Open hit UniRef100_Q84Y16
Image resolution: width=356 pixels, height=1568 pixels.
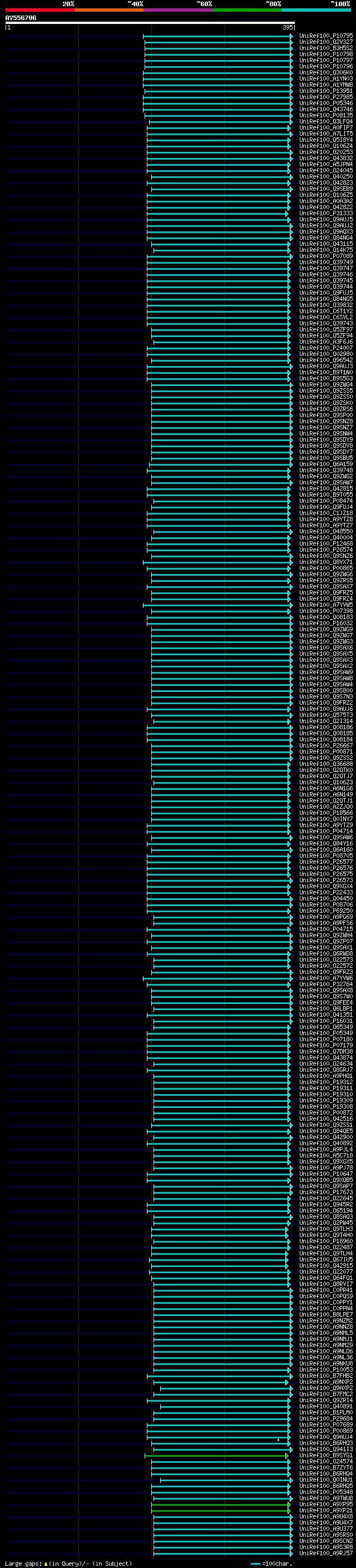pyautogui.click(x=325, y=844)
